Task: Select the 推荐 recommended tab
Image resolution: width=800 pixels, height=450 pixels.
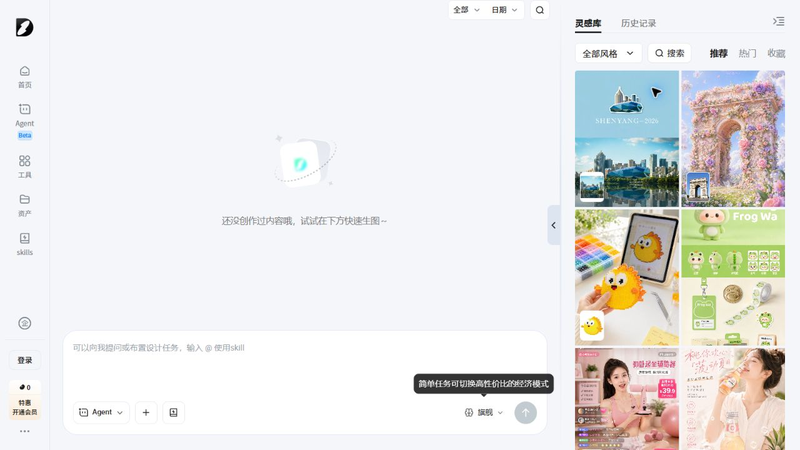Action: 718,53
